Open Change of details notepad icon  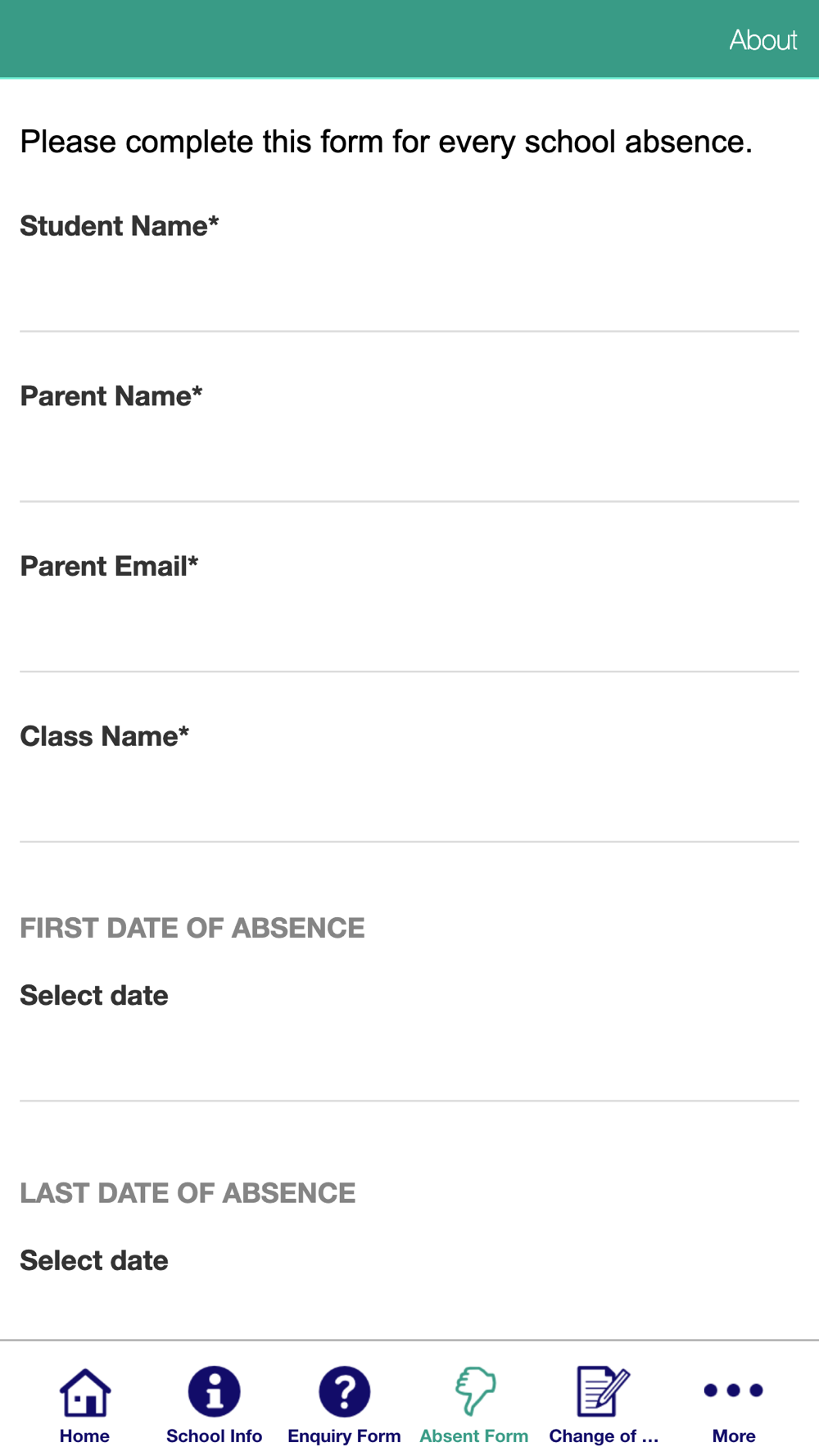click(604, 1391)
